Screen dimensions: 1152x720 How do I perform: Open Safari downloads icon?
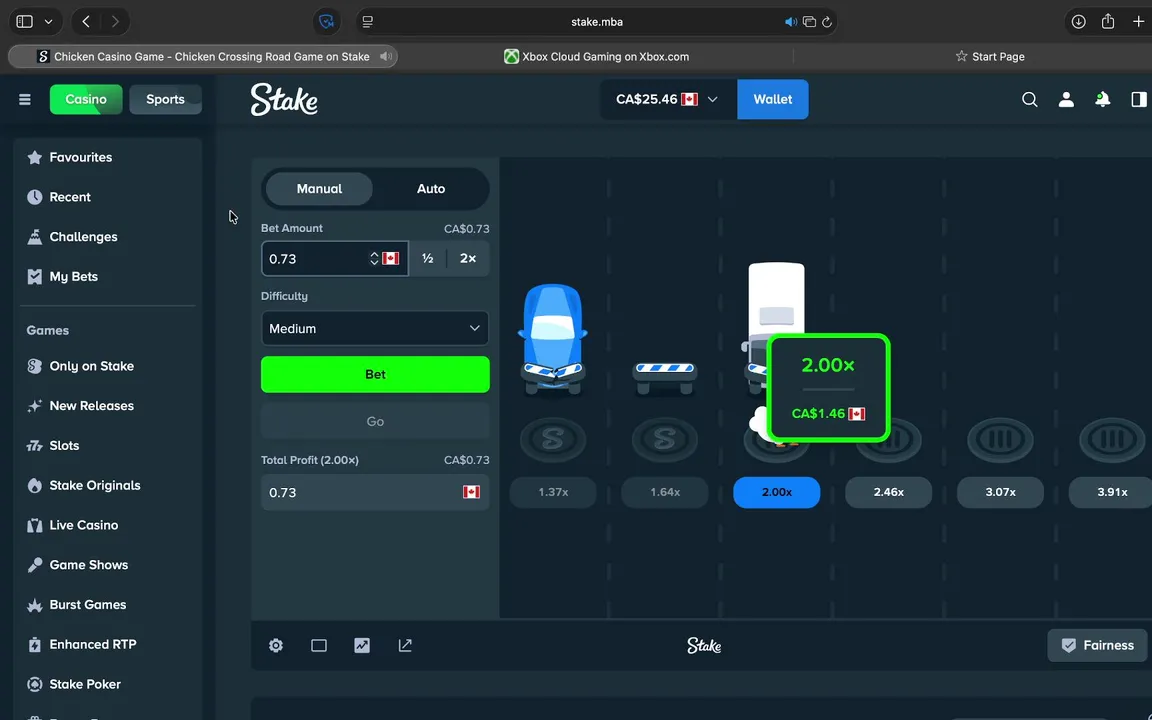[x=1078, y=21]
